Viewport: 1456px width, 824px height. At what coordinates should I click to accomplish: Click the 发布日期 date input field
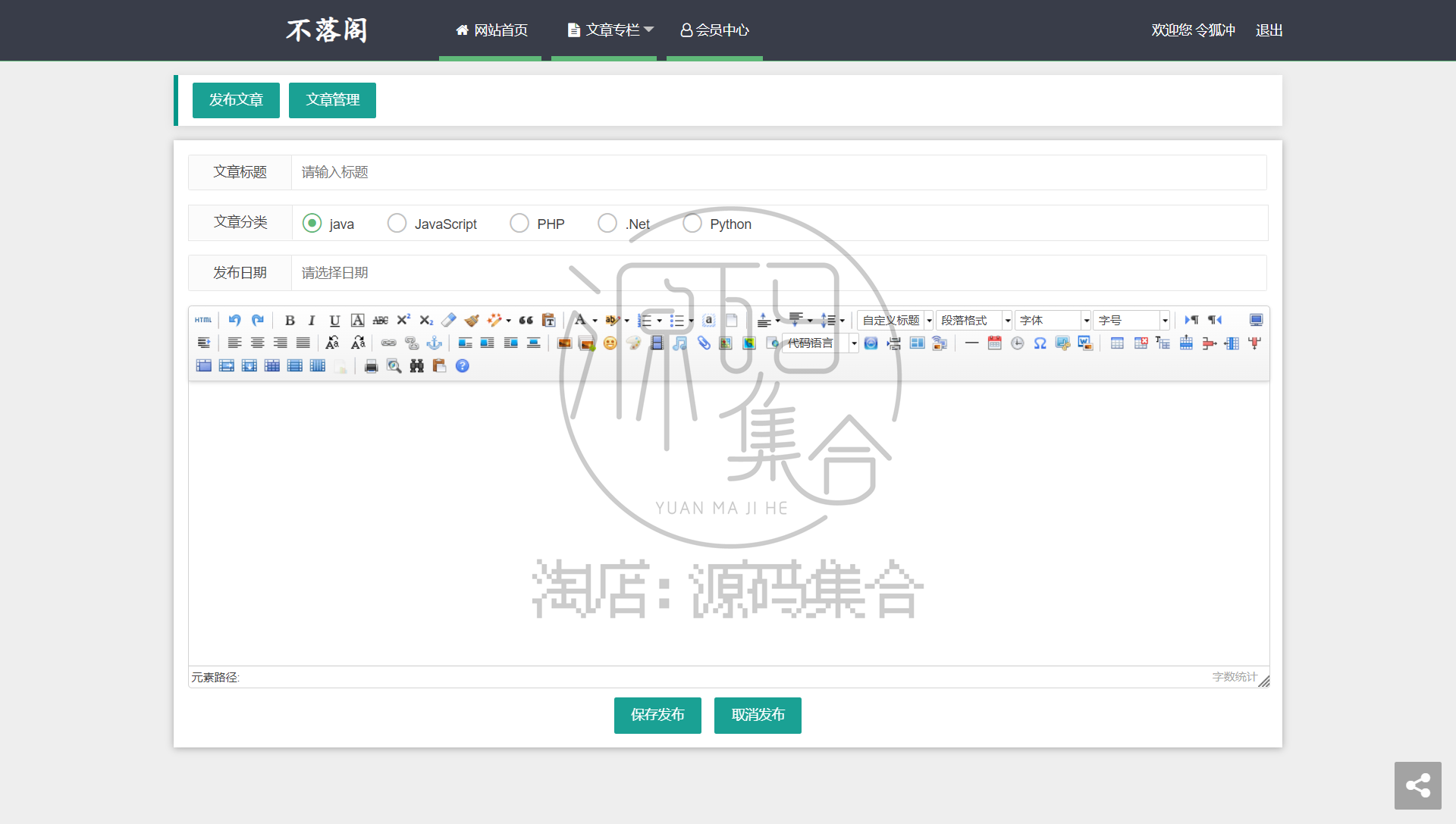pyautogui.click(x=779, y=273)
